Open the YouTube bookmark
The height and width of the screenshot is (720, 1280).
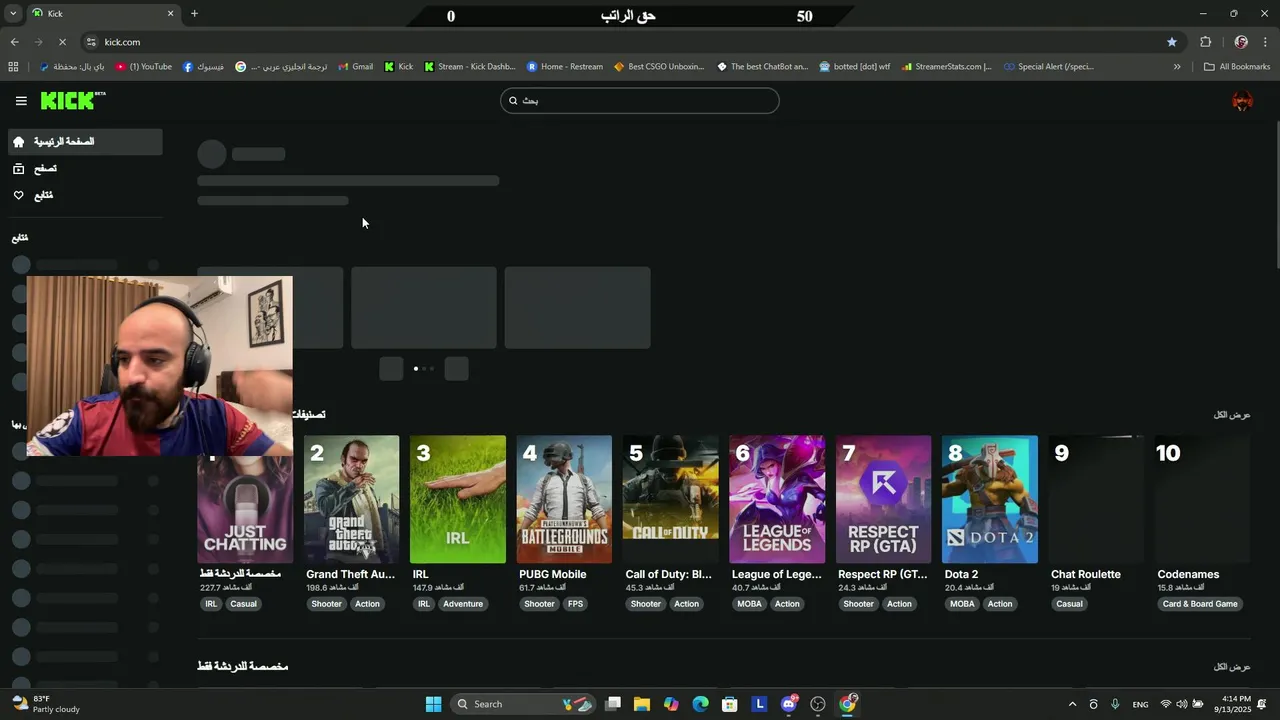(144, 67)
